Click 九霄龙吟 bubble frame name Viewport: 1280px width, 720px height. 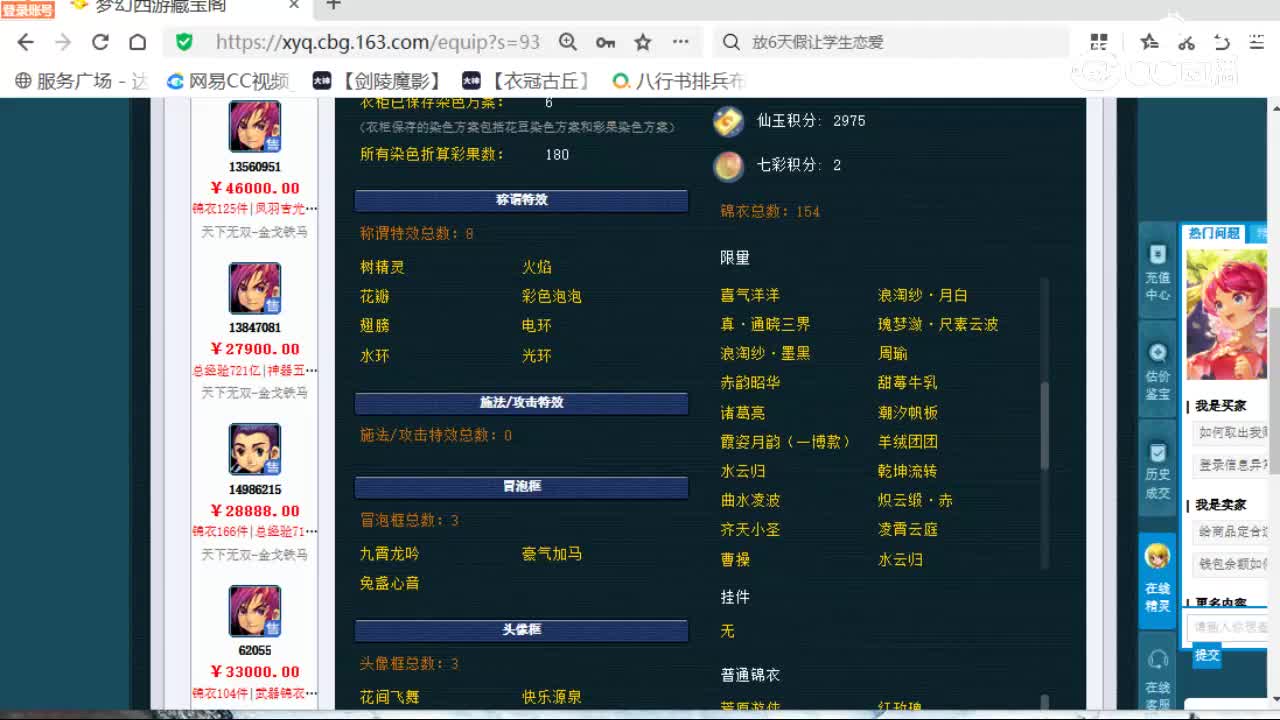point(390,554)
